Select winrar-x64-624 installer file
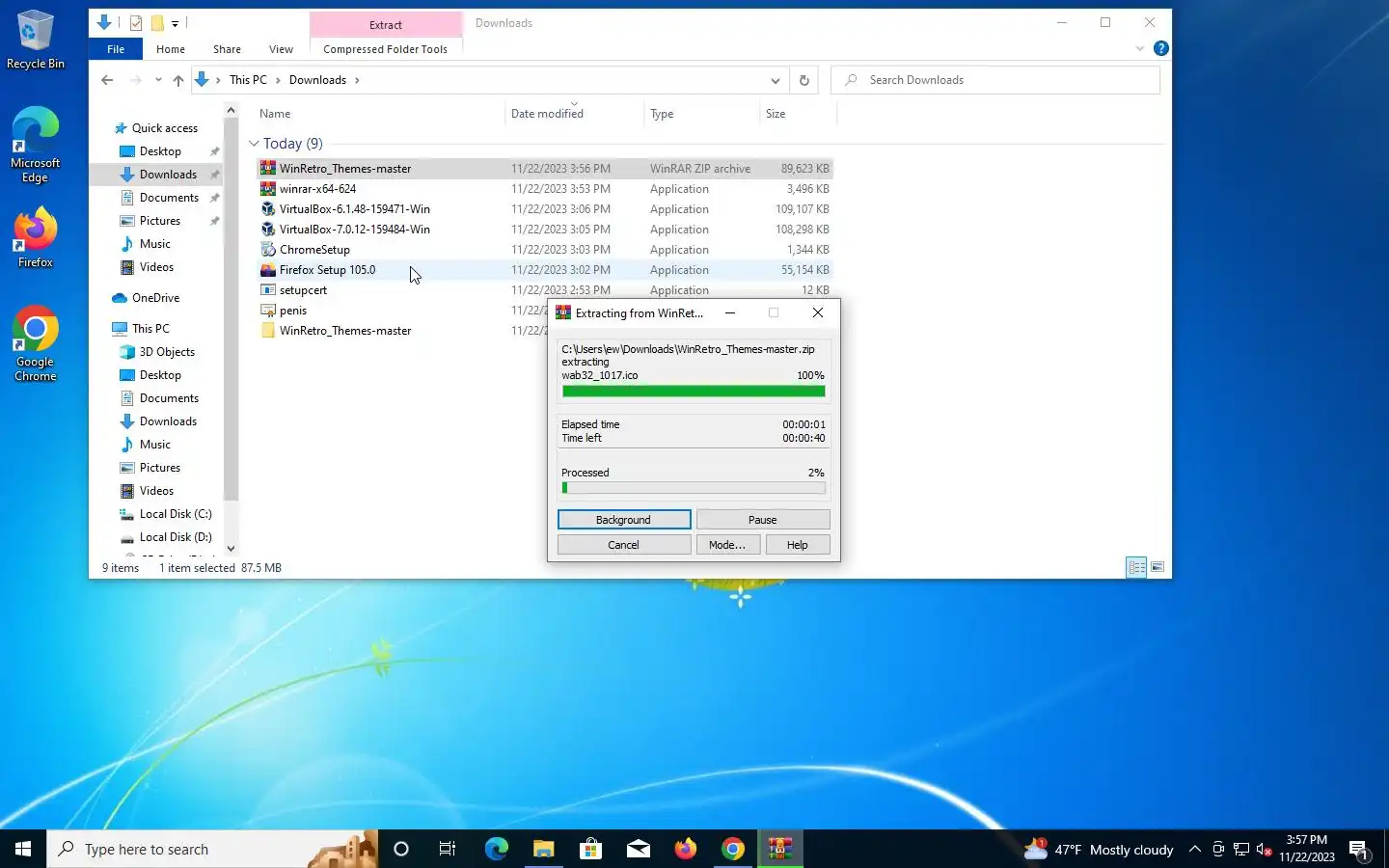Image resolution: width=1389 pixels, height=868 pixels. 545,189
